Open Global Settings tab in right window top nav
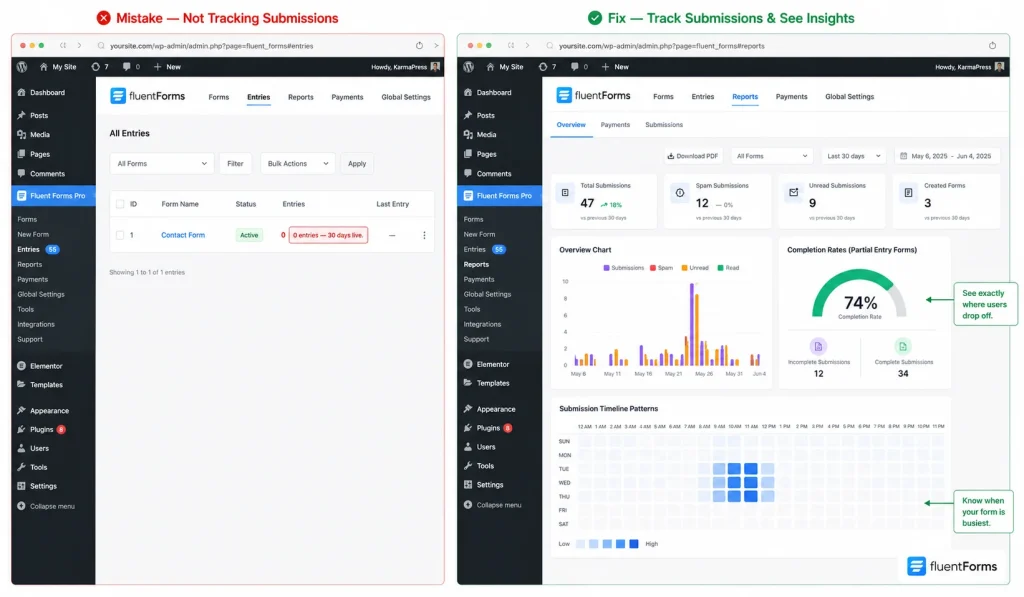Screen dimensions: 1024x597 point(849,97)
